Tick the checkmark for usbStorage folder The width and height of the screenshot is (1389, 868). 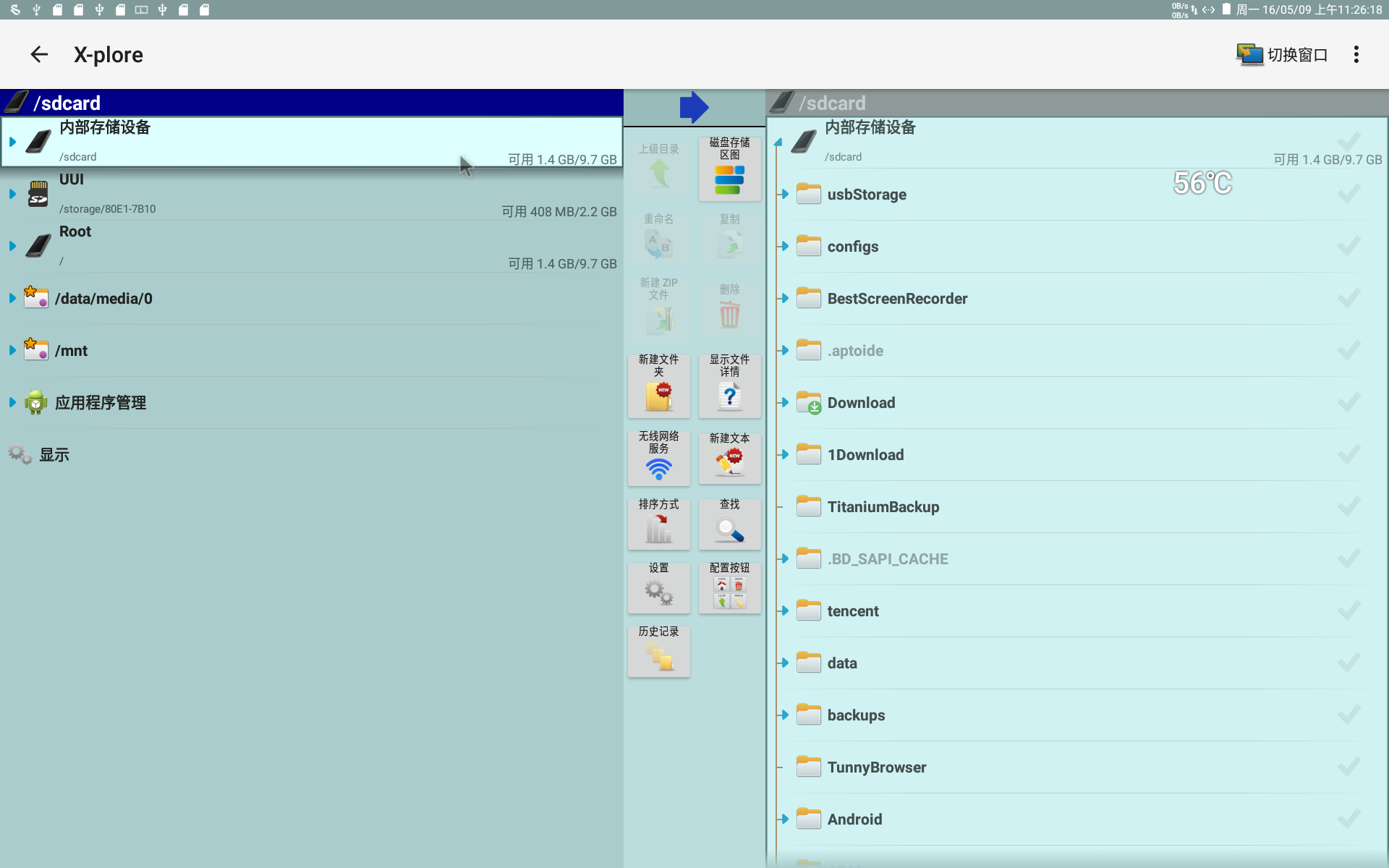1348,194
